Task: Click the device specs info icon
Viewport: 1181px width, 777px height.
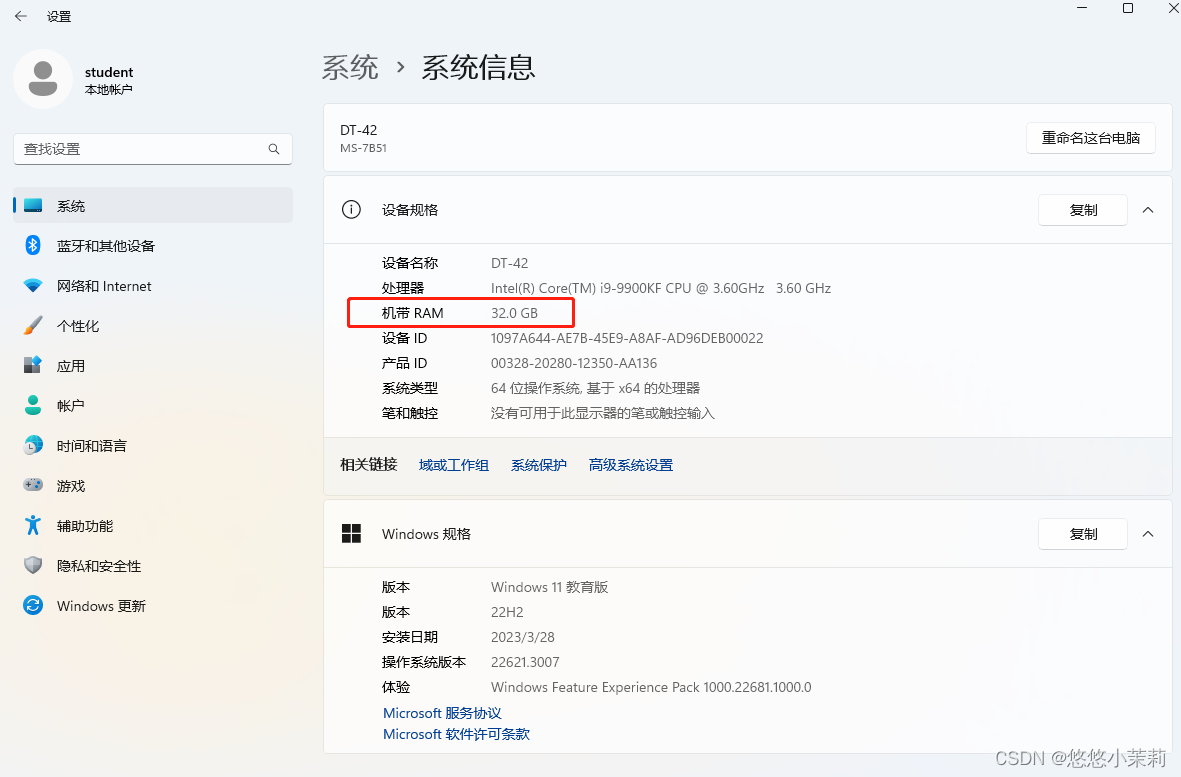Action: [x=351, y=209]
